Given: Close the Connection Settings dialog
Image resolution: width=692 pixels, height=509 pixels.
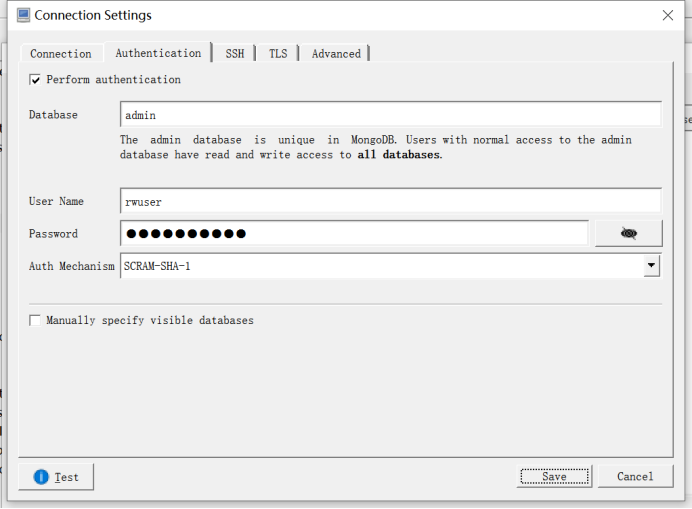Looking at the screenshot, I should 668,15.
